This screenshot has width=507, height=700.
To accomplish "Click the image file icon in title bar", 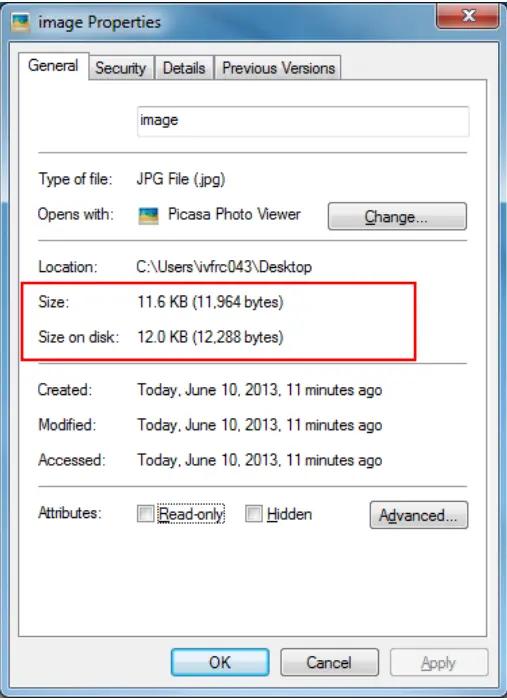I will click(21, 22).
